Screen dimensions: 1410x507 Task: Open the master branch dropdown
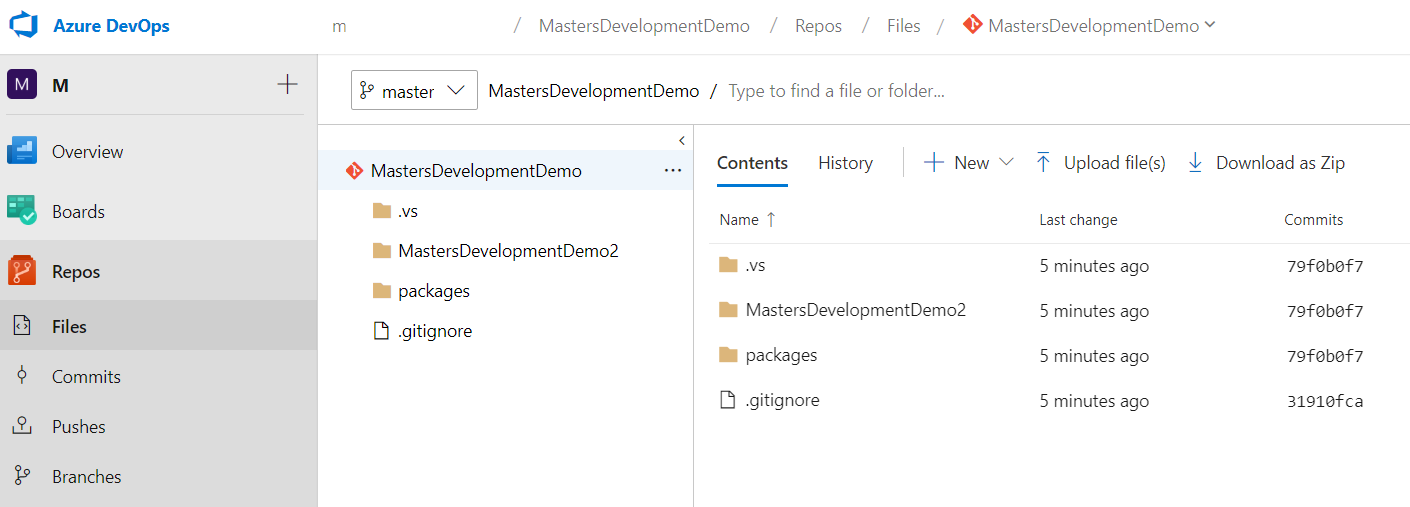414,90
